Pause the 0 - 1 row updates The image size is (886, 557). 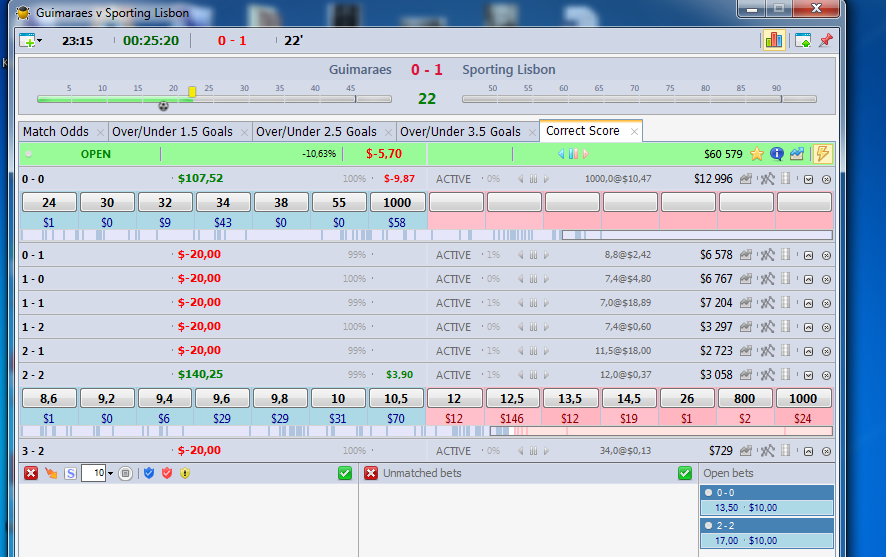533,255
